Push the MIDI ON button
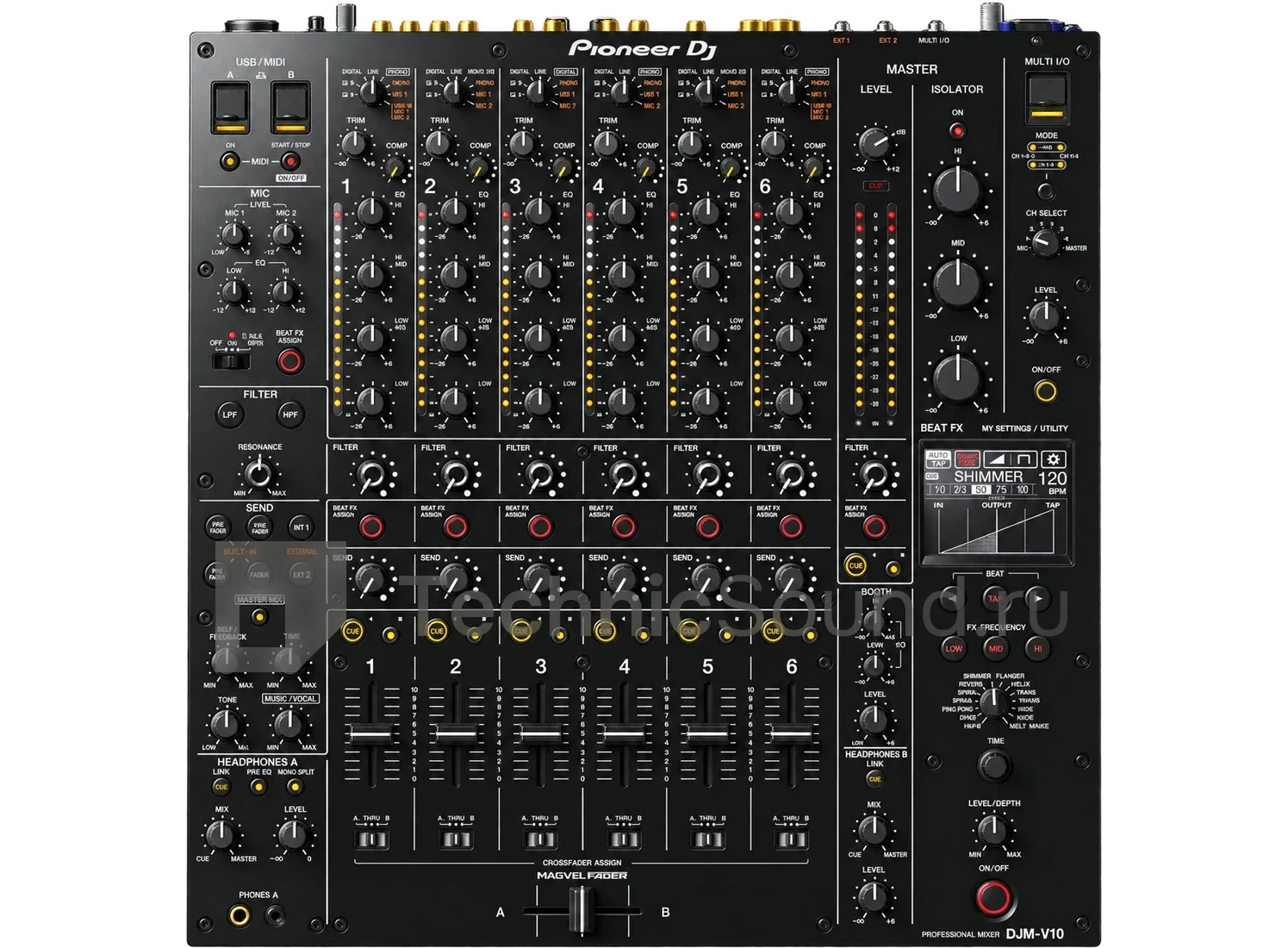 pos(230,161)
